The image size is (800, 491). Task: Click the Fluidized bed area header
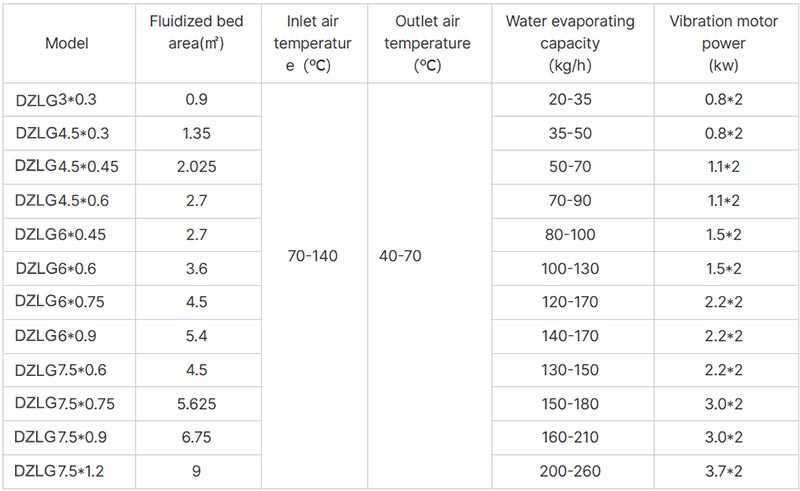pos(196,32)
